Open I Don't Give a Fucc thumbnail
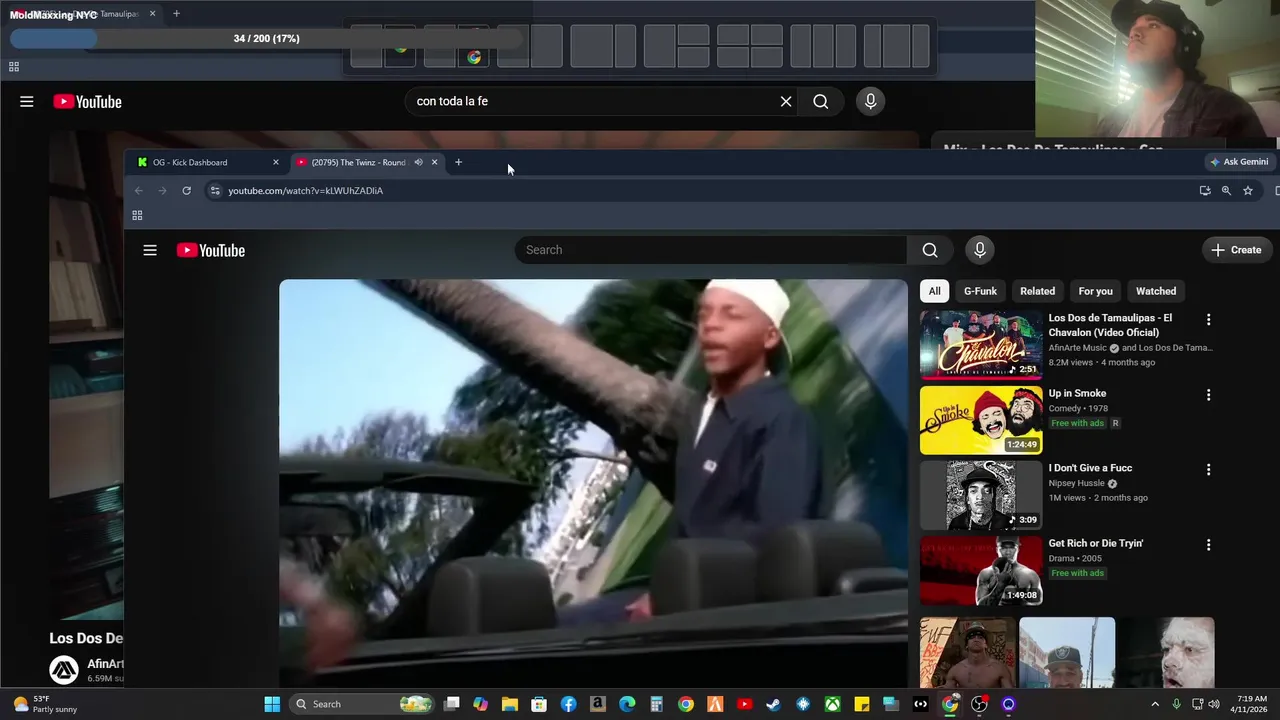The image size is (1280, 720). (x=981, y=495)
